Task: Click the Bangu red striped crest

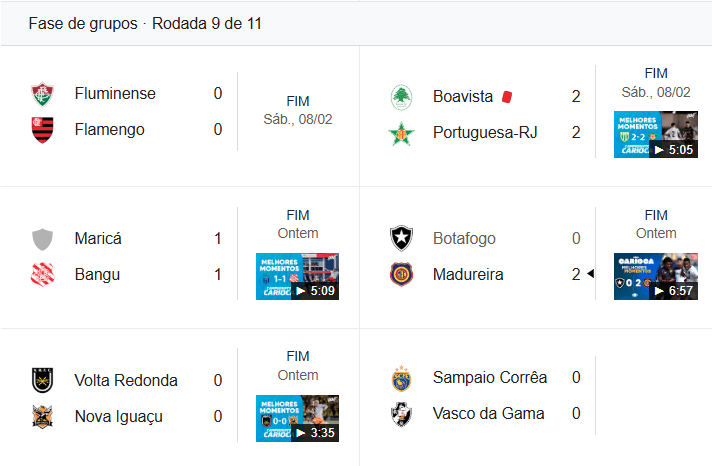Action: tap(42, 274)
